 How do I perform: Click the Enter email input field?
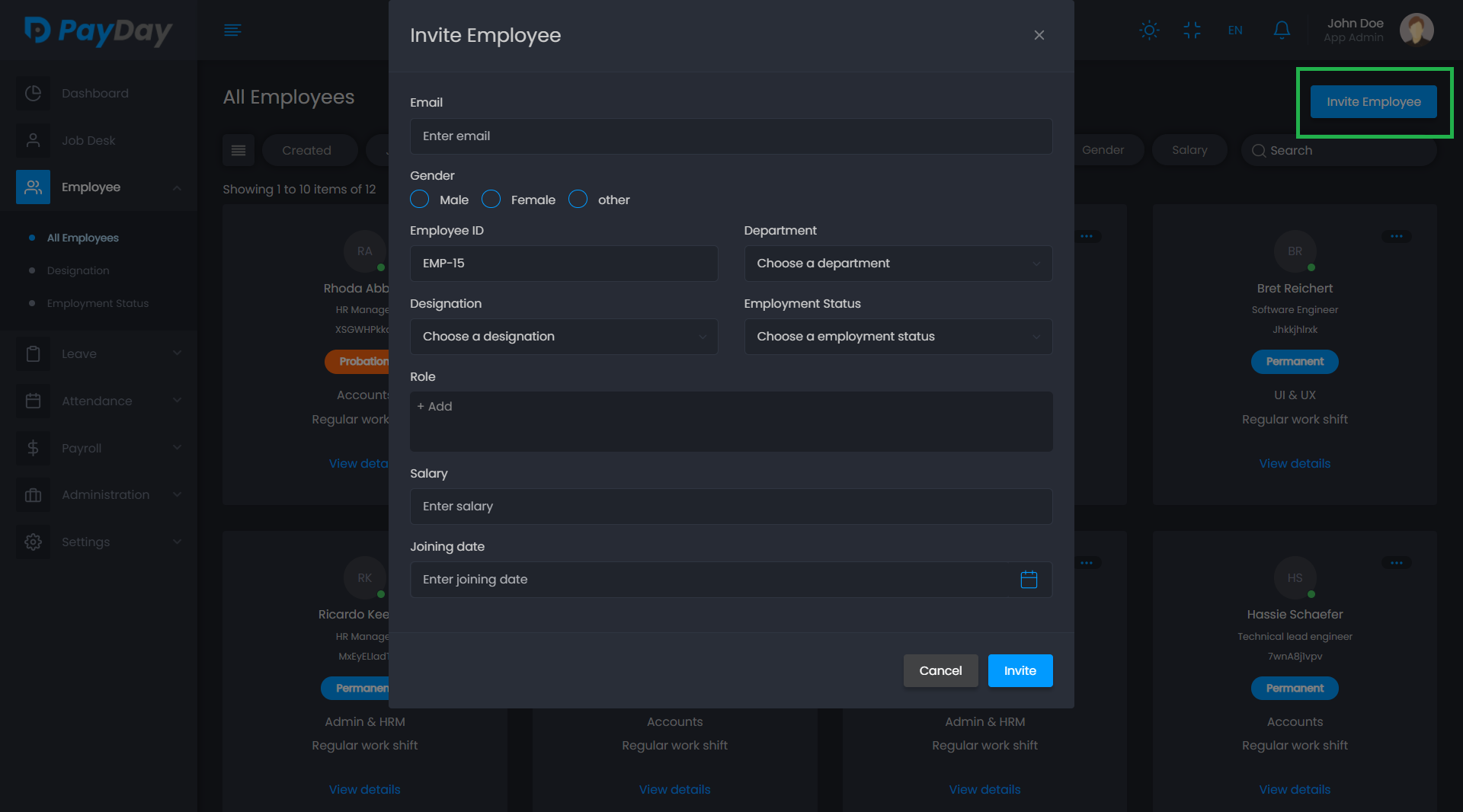(x=731, y=136)
